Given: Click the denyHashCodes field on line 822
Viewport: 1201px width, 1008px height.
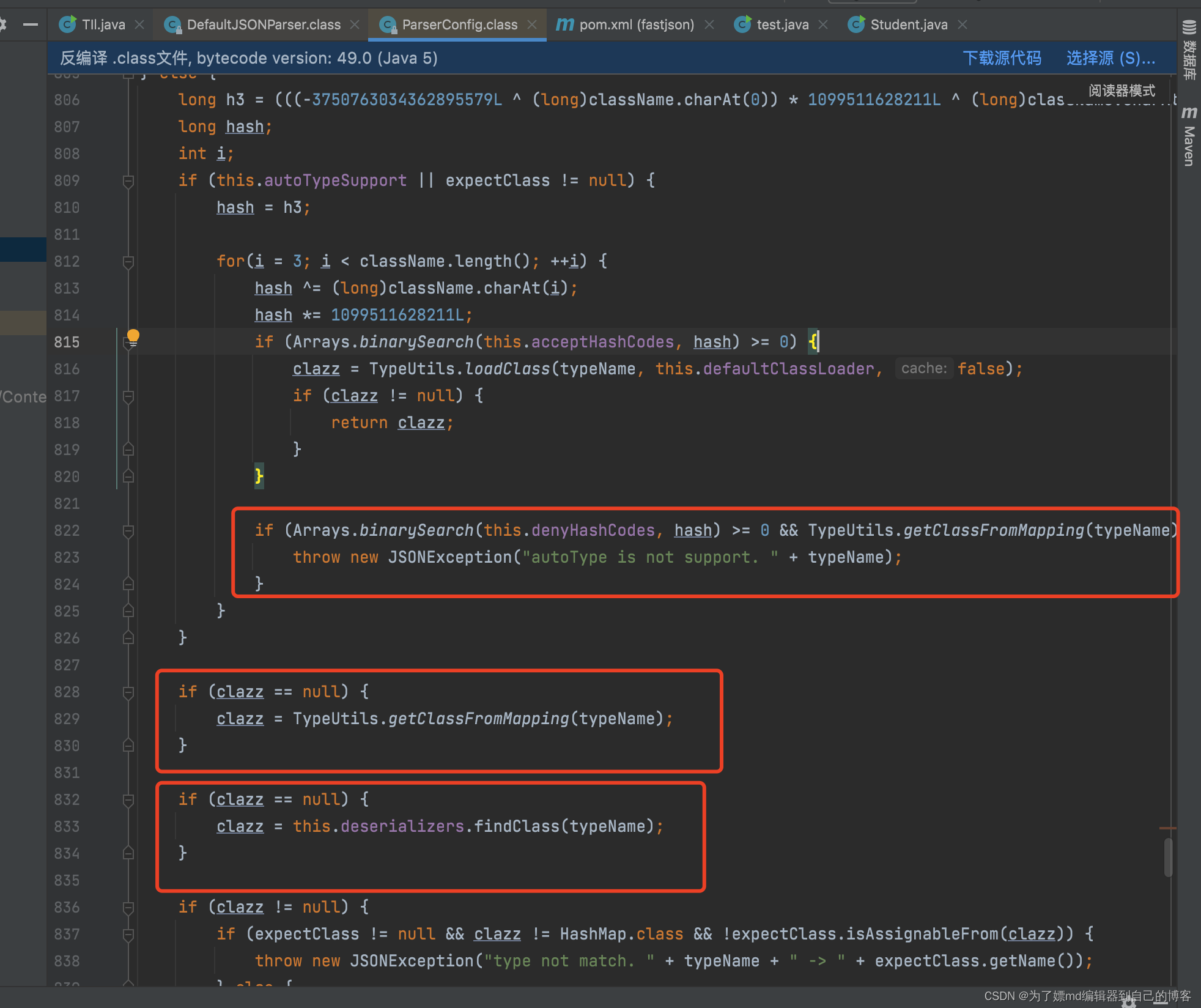Looking at the screenshot, I should point(593,530).
